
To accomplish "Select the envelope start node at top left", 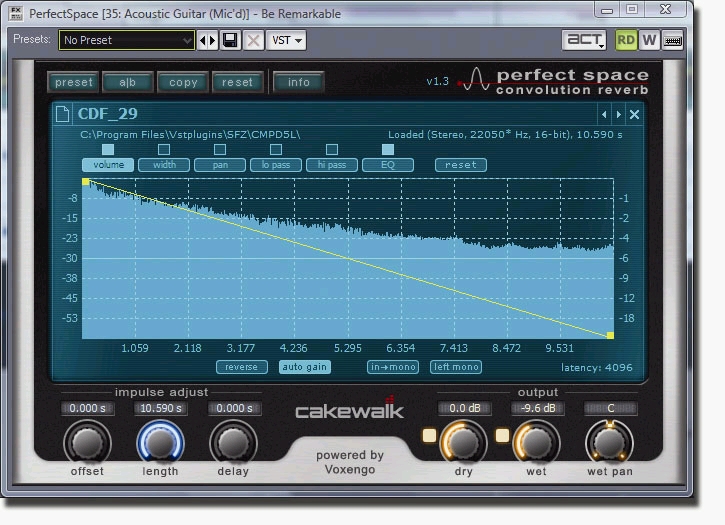I will (x=86, y=182).
